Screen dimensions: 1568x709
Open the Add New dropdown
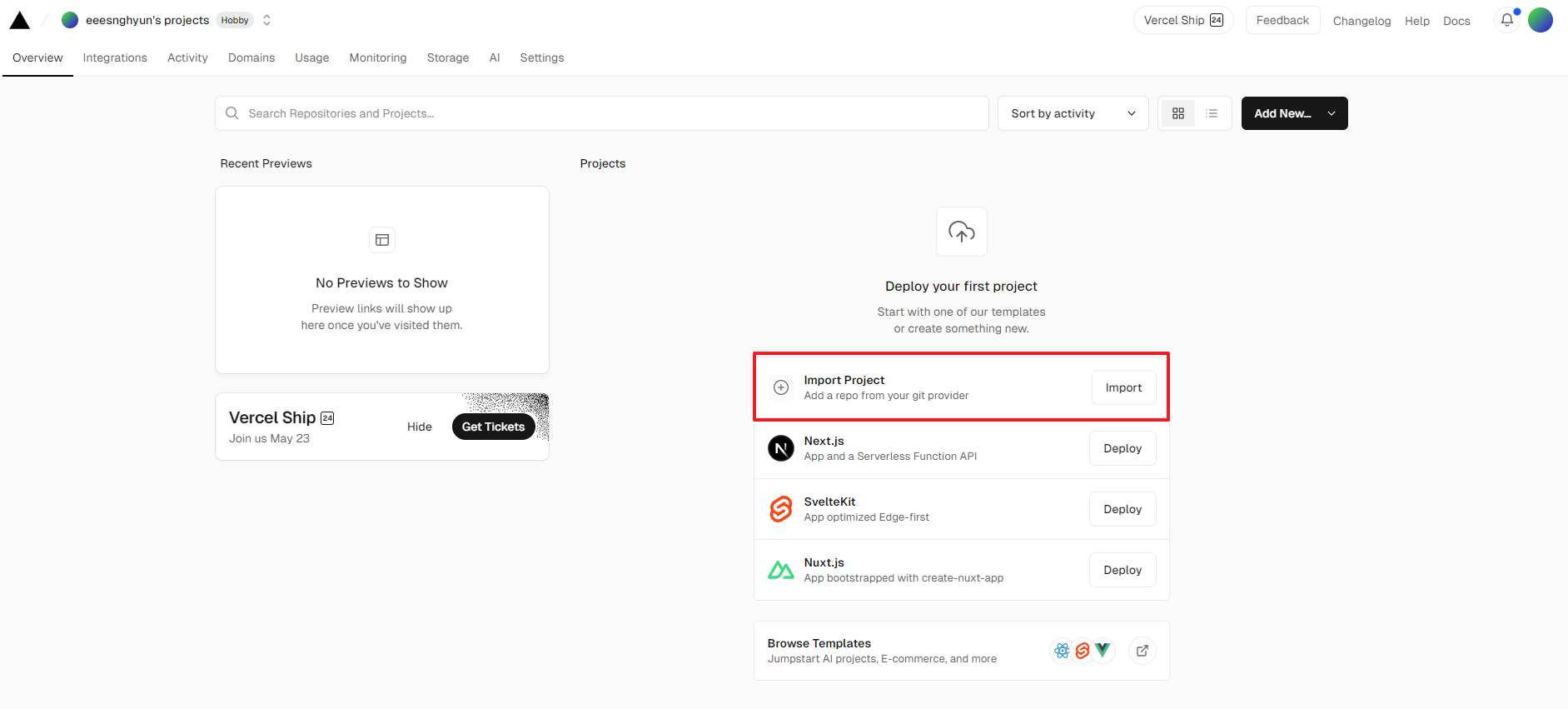click(x=1294, y=113)
